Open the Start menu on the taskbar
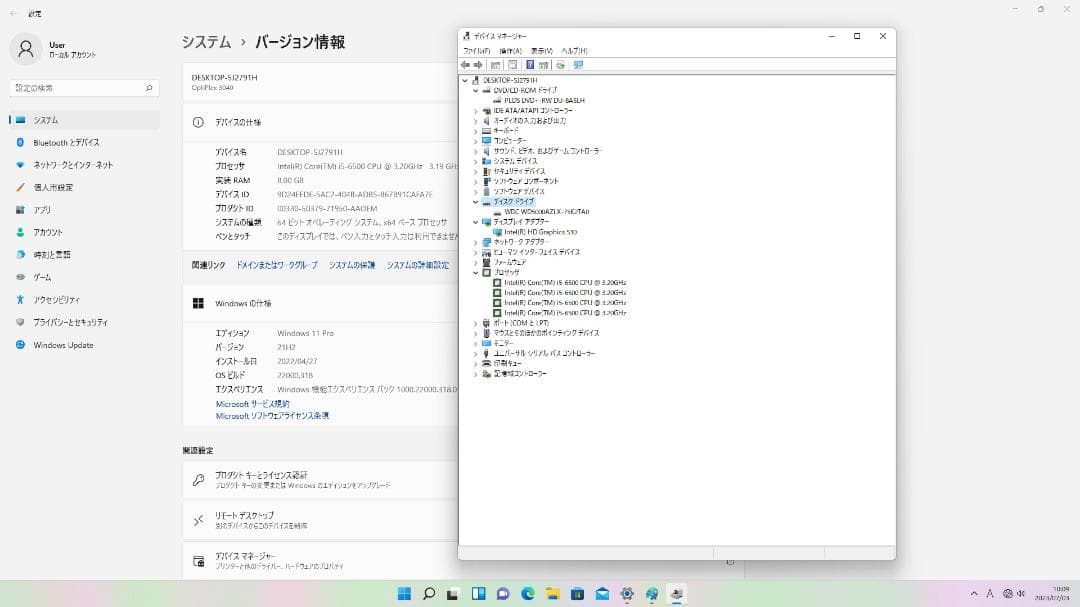The image size is (1080, 607). point(404,594)
